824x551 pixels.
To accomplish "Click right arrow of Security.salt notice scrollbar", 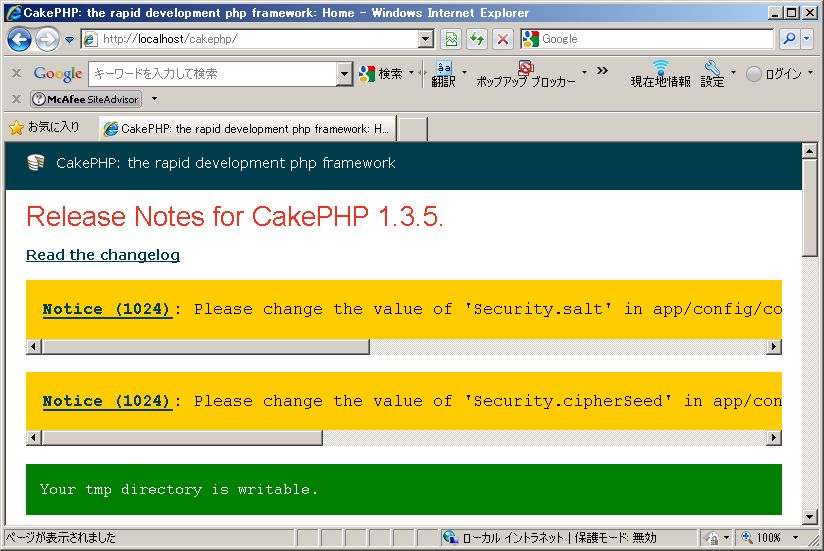I will tap(774, 347).
